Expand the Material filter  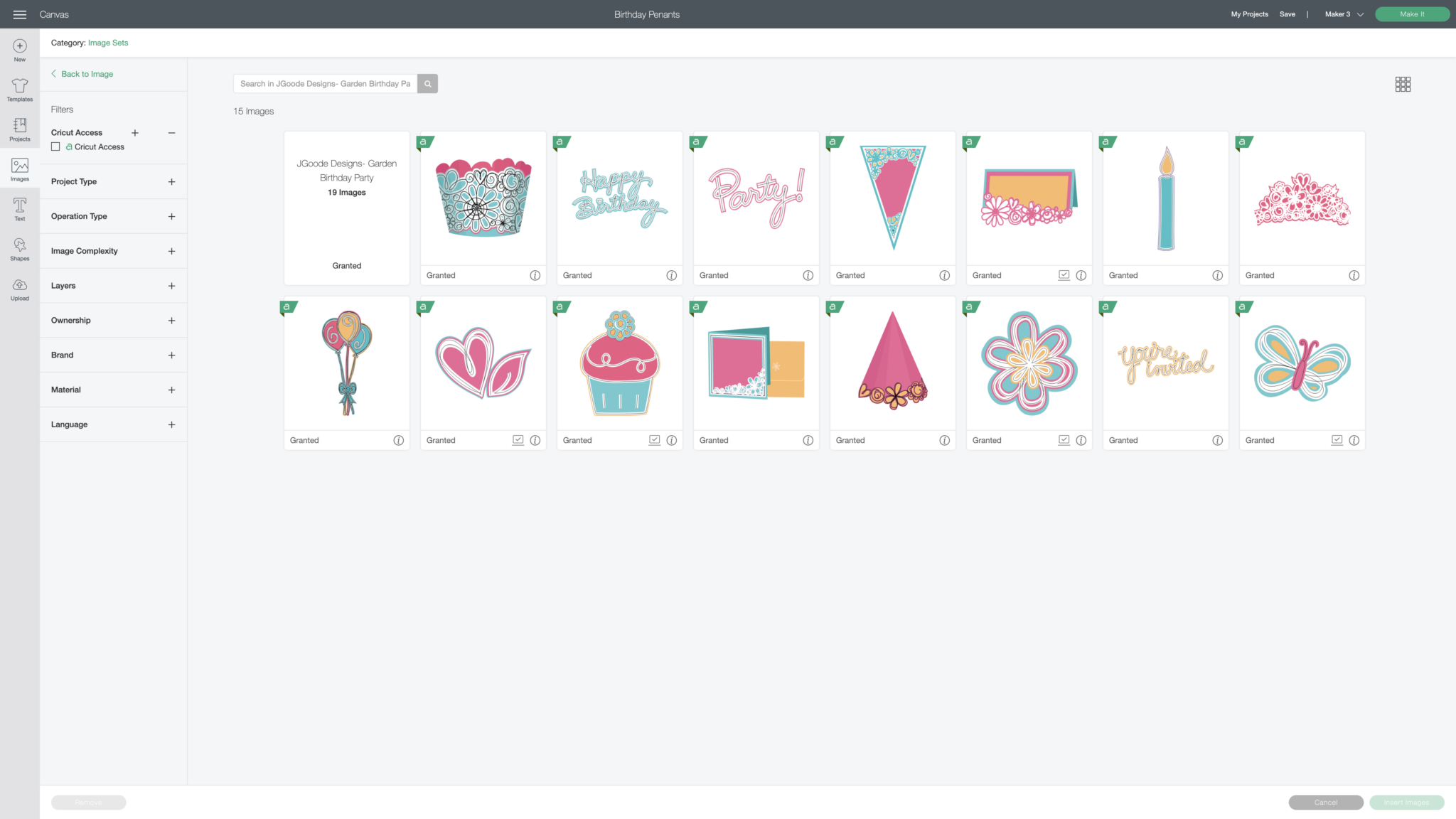pyautogui.click(x=171, y=390)
